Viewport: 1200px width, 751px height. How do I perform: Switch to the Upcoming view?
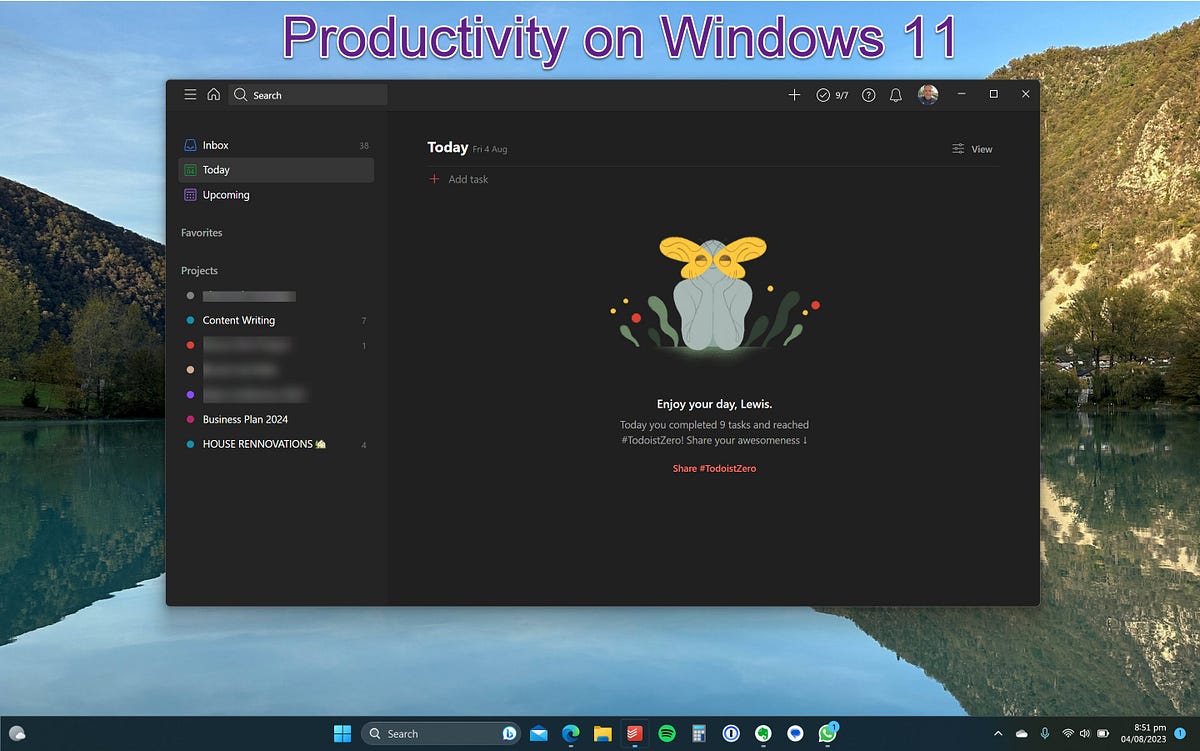pos(226,194)
